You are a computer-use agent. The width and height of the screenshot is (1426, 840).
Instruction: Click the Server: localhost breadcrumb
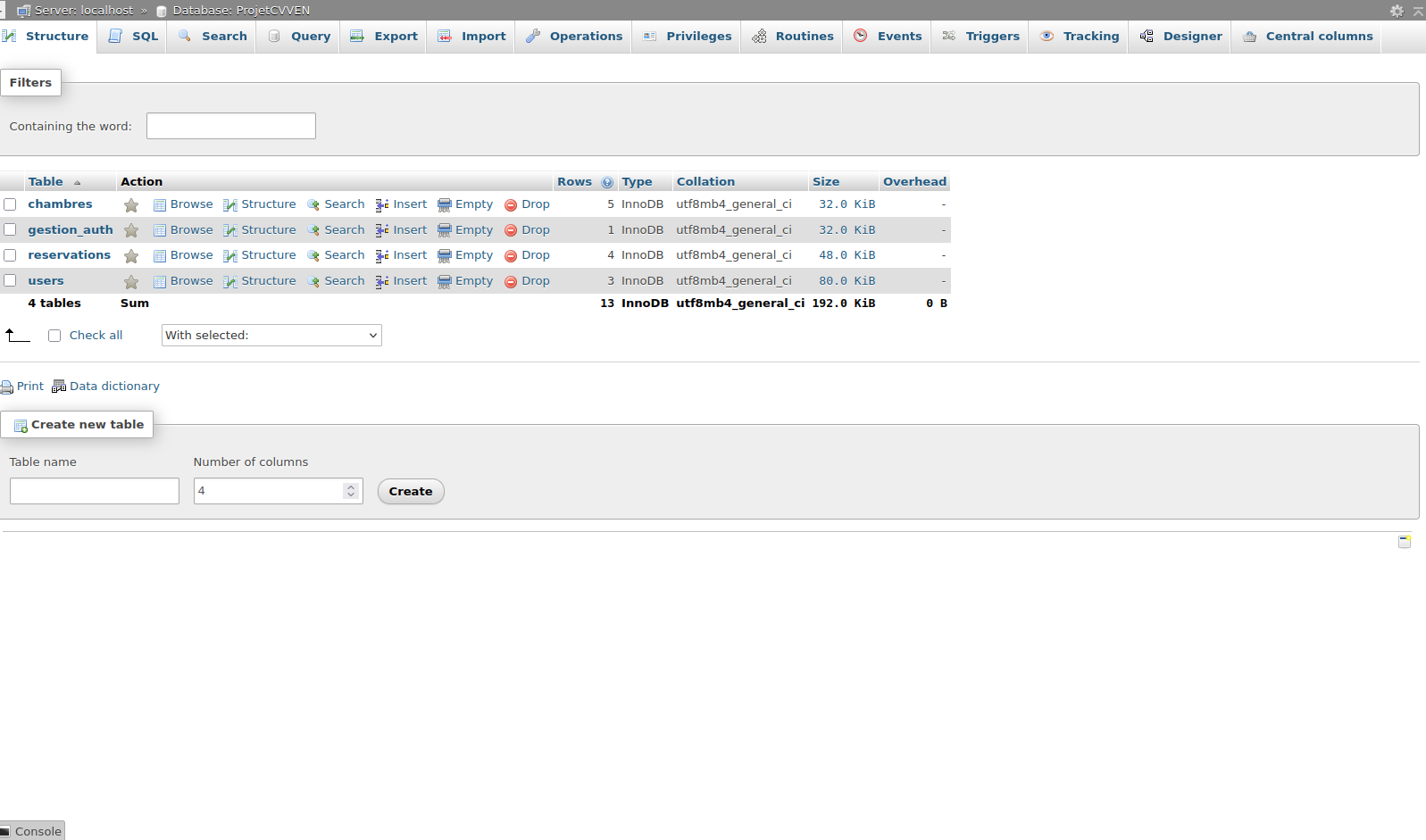(84, 11)
